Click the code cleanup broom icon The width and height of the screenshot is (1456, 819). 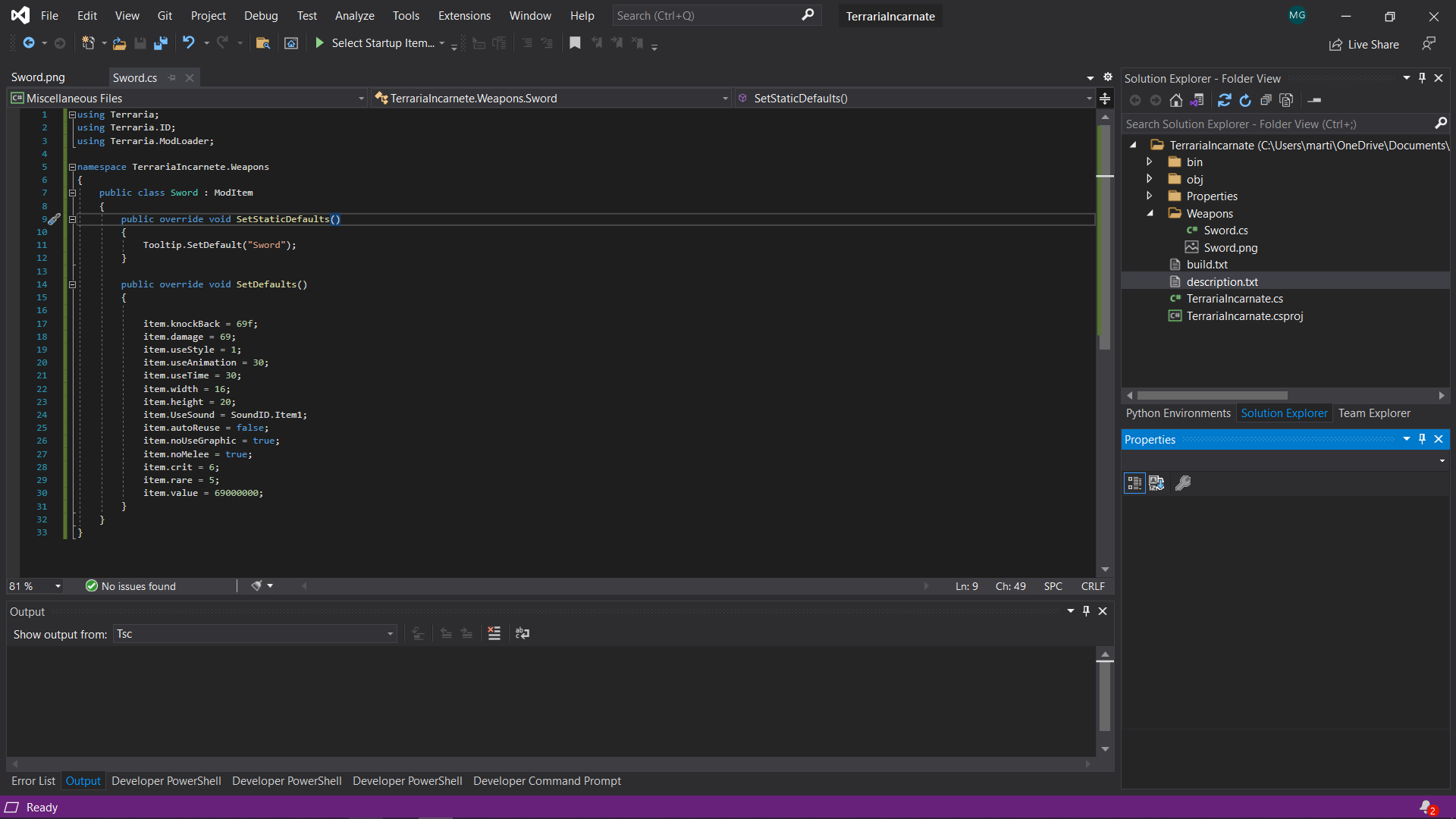(257, 586)
